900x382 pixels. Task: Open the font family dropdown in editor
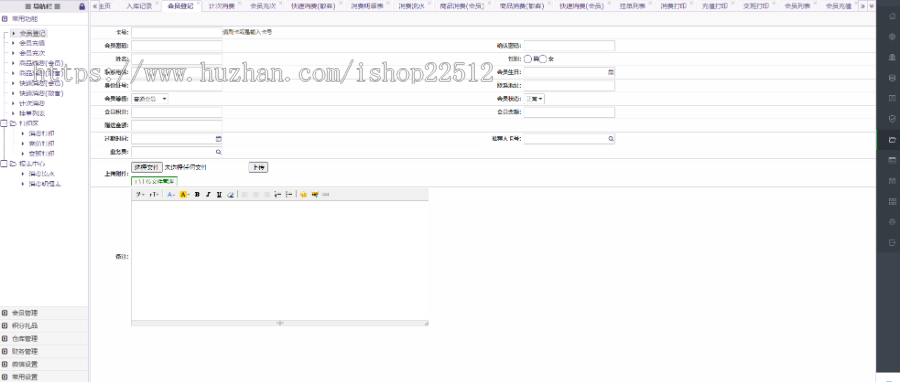140,194
